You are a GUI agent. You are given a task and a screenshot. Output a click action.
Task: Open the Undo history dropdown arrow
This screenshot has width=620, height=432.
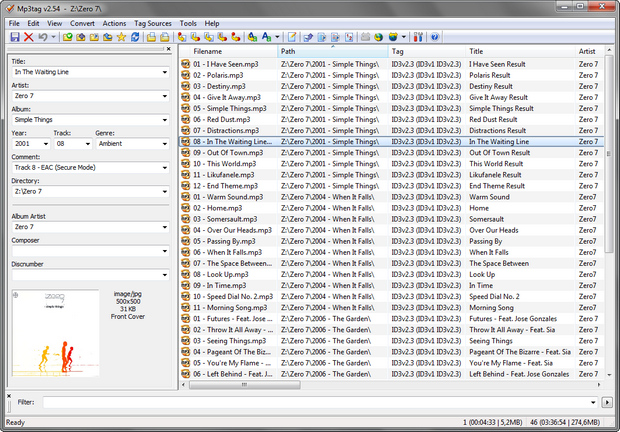[x=53, y=37]
